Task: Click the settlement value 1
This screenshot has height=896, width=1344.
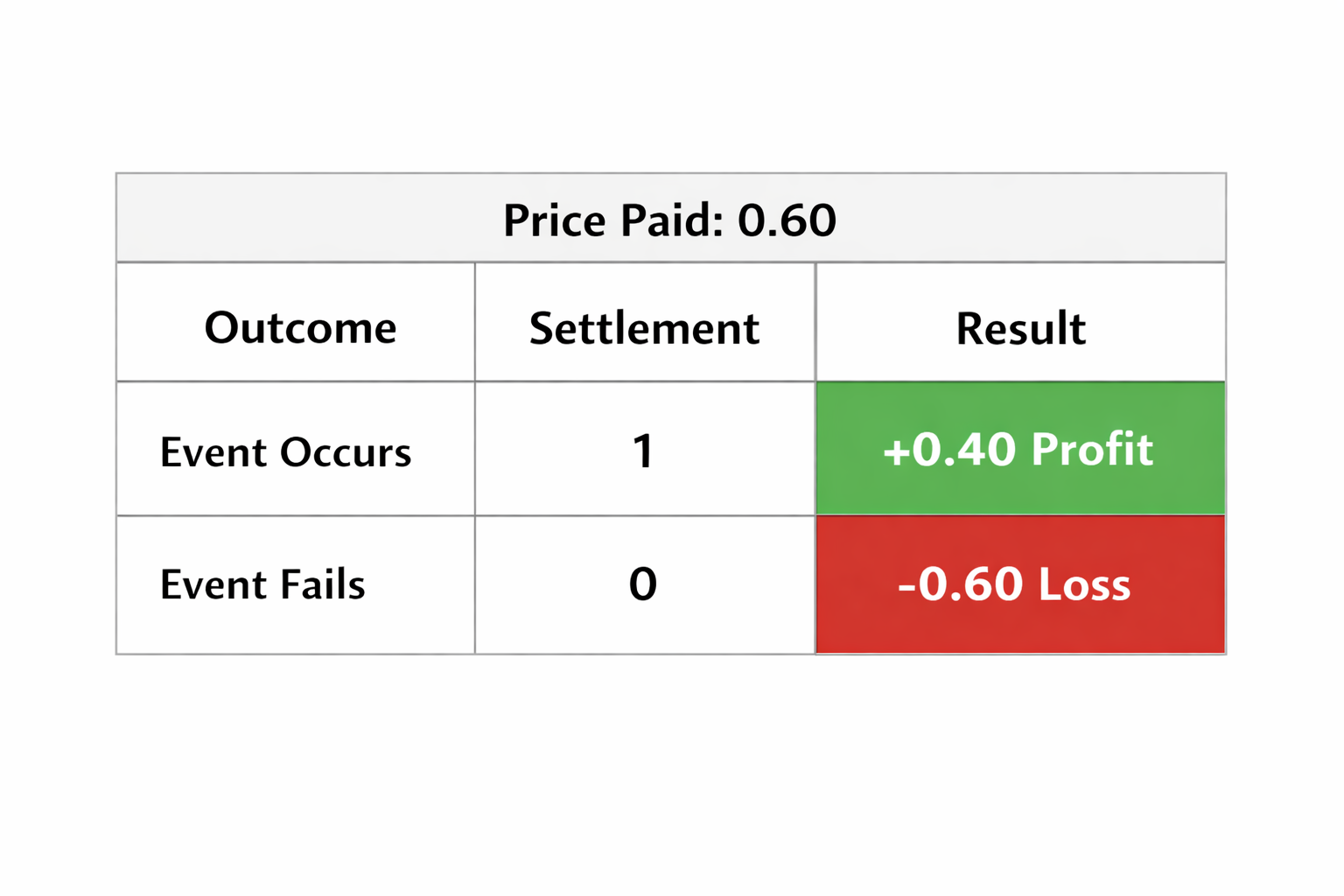Action: [643, 451]
